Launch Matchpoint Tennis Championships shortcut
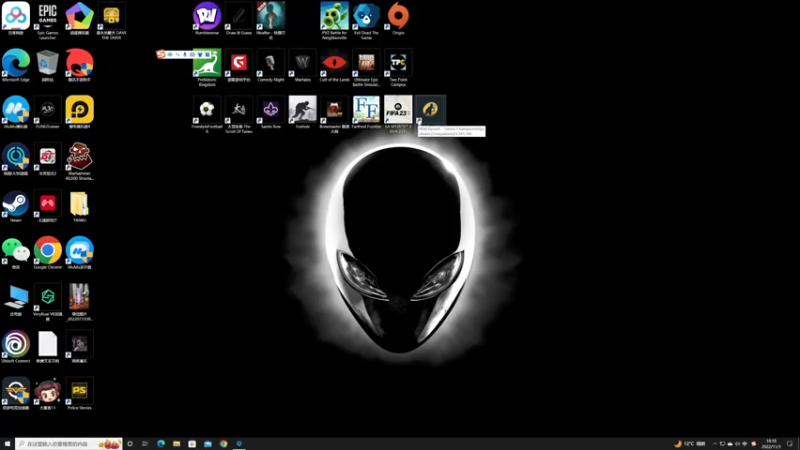Screen dimensions: 800x450 (x=430, y=109)
